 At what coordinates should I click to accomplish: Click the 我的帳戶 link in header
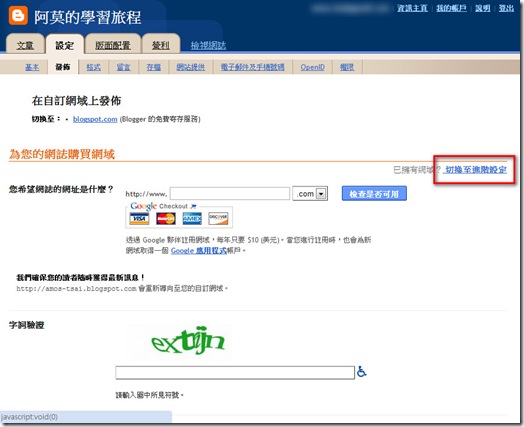pyautogui.click(x=451, y=8)
